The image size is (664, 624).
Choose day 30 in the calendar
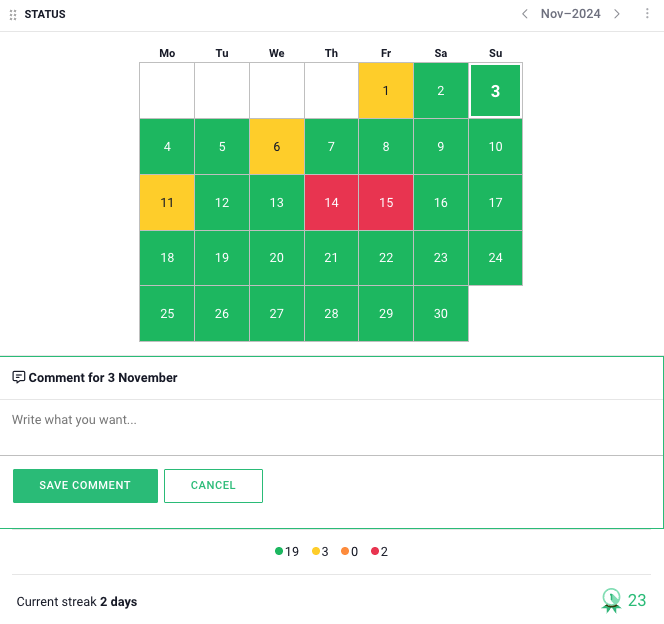441,314
